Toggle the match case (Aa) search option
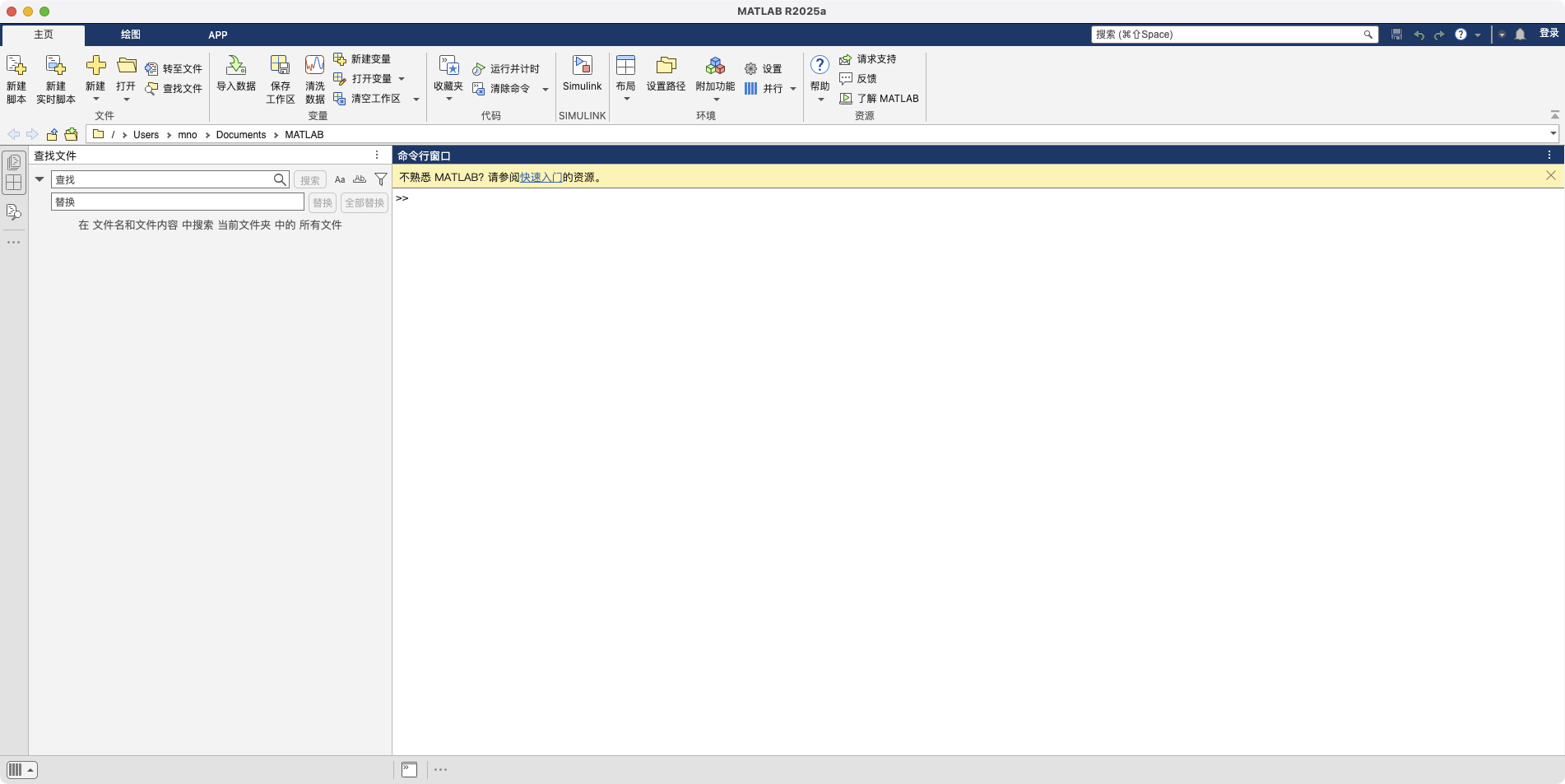The width and height of the screenshot is (1565, 784). (340, 179)
